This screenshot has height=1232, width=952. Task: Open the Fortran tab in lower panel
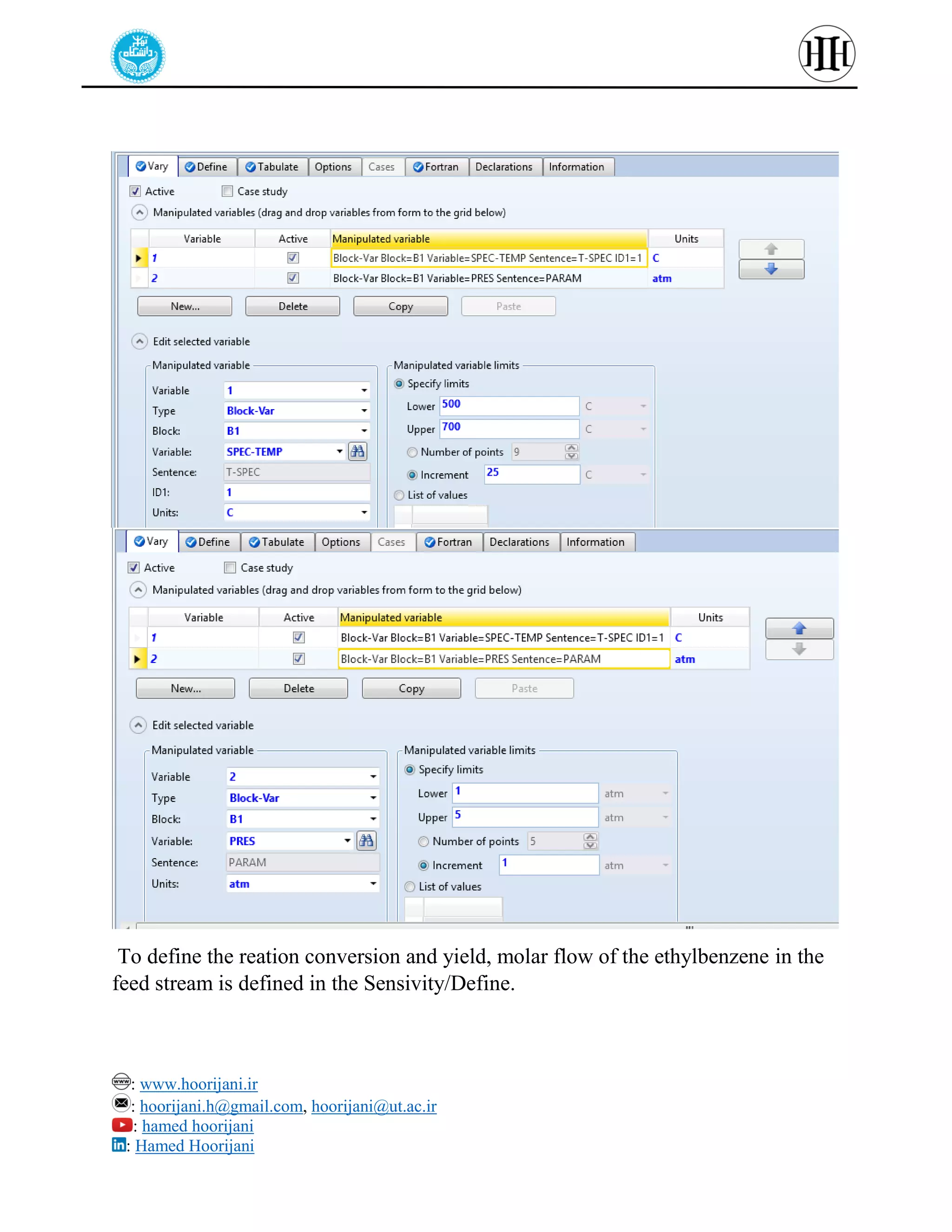click(x=449, y=542)
